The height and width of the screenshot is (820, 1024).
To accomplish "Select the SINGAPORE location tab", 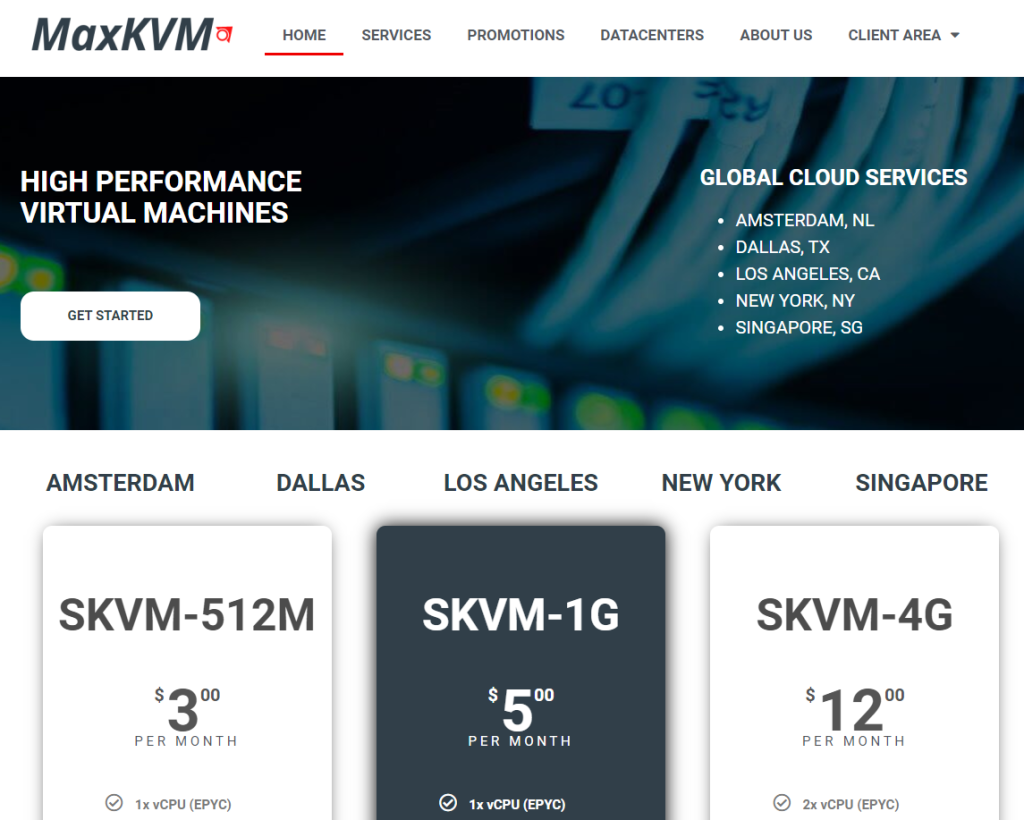I will click(x=921, y=483).
